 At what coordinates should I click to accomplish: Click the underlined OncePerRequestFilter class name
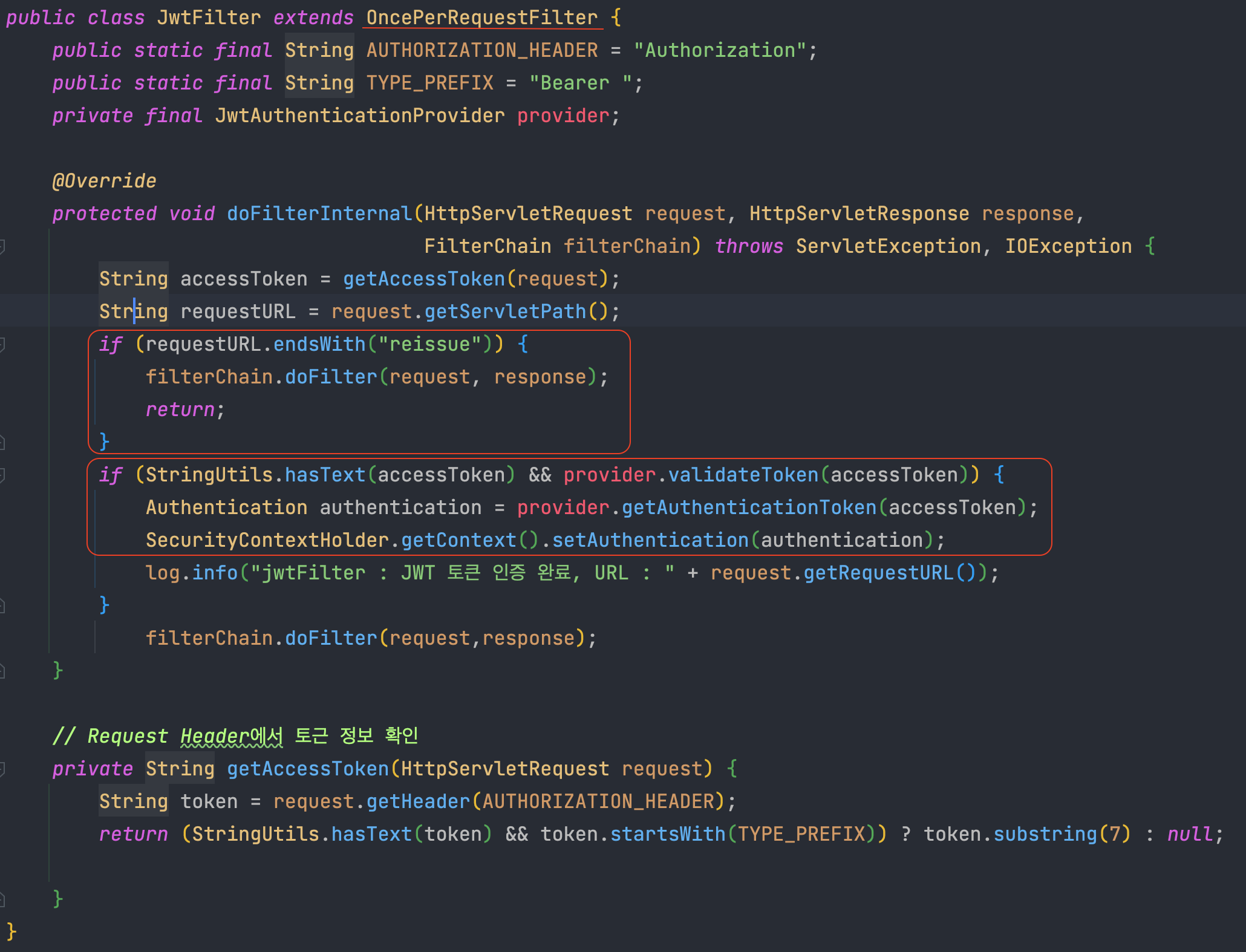pyautogui.click(x=481, y=18)
